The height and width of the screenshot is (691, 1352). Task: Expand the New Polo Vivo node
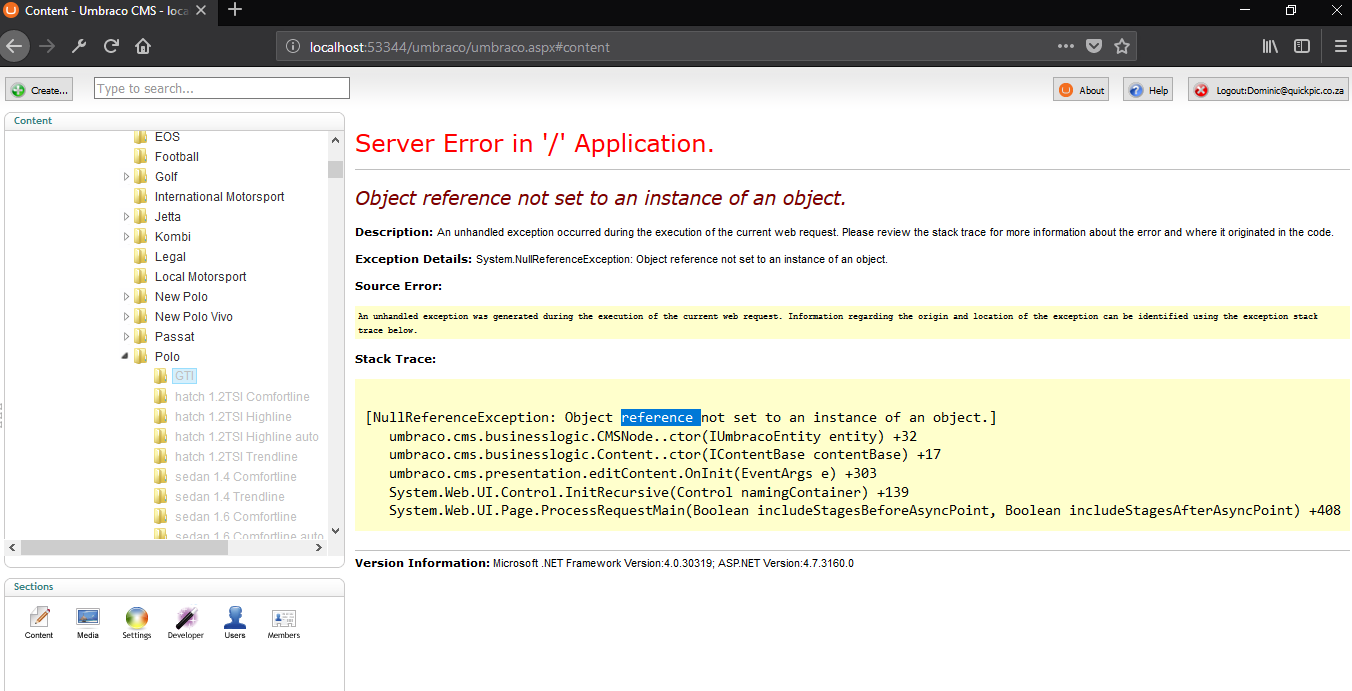[127, 316]
